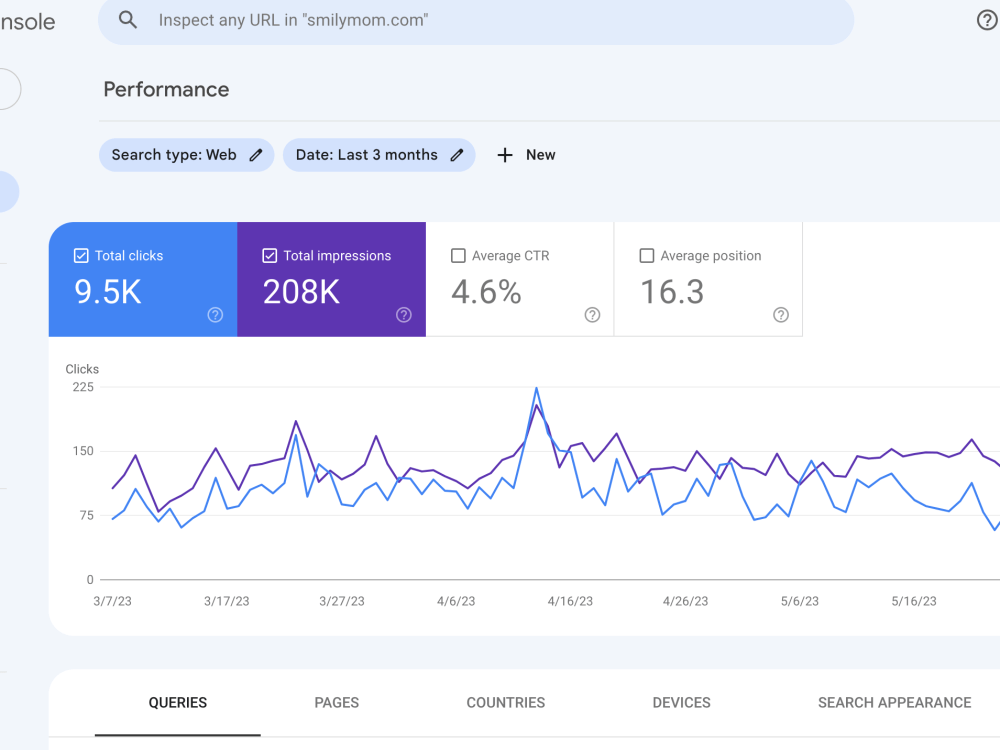Viewport: 1000px width, 750px height.
Task: Click the Performance page heading
Action: pos(166,89)
